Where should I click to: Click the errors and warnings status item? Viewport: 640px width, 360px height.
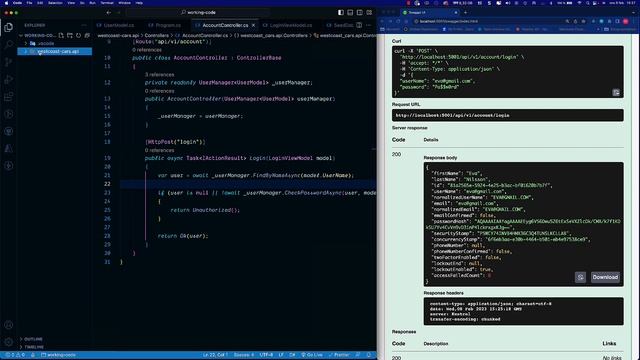(x=15, y=355)
